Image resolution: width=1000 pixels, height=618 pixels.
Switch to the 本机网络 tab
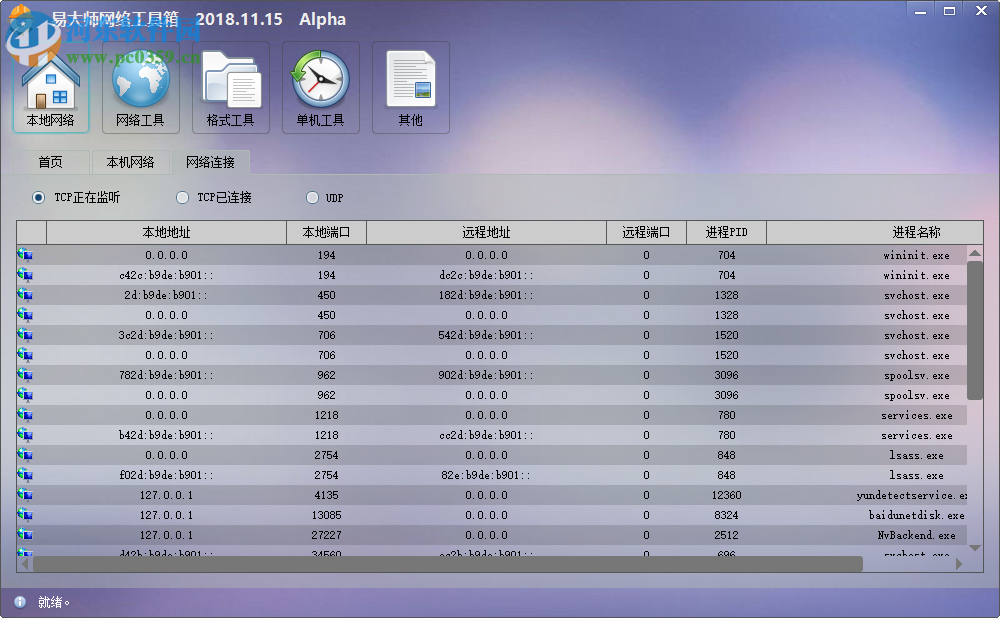coord(130,162)
